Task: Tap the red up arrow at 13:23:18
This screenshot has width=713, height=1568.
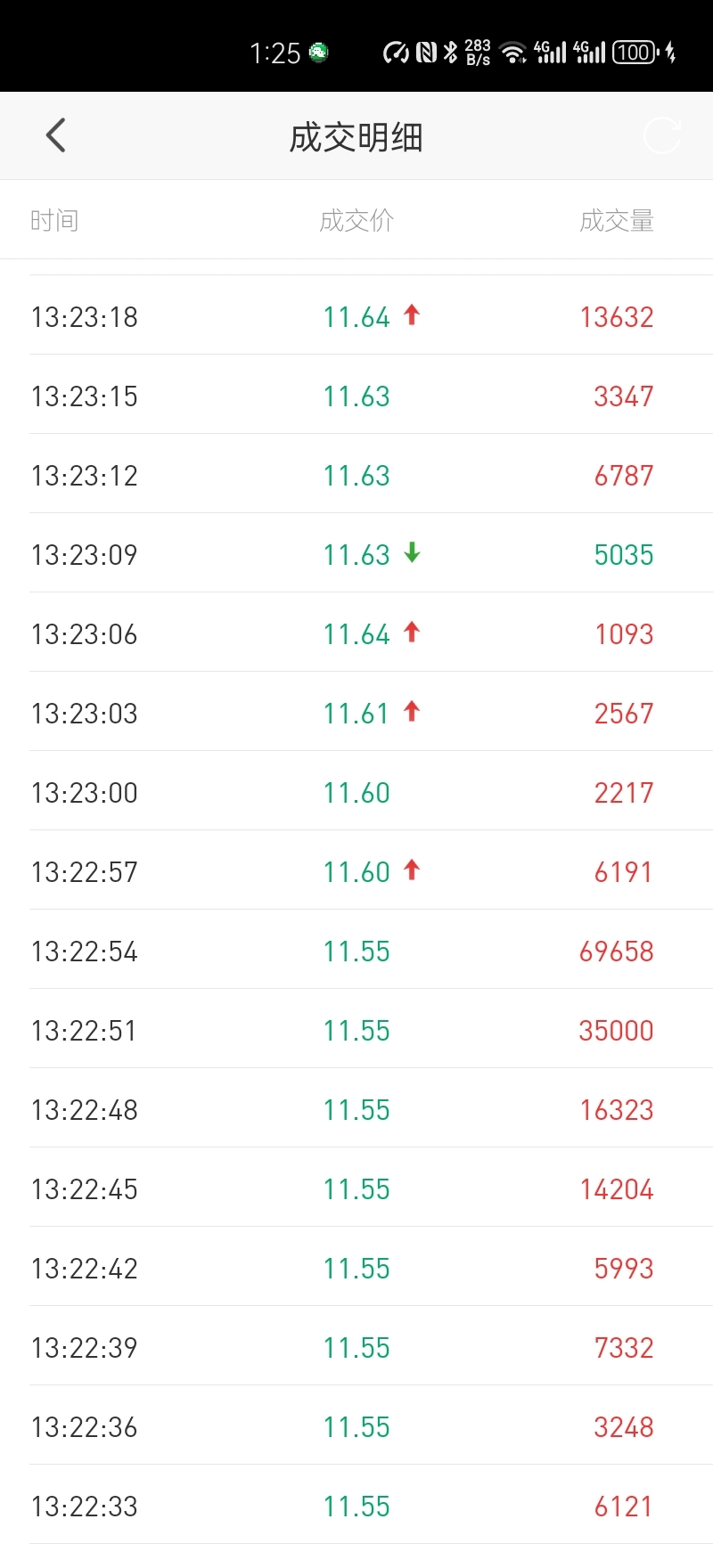Action: coord(412,314)
